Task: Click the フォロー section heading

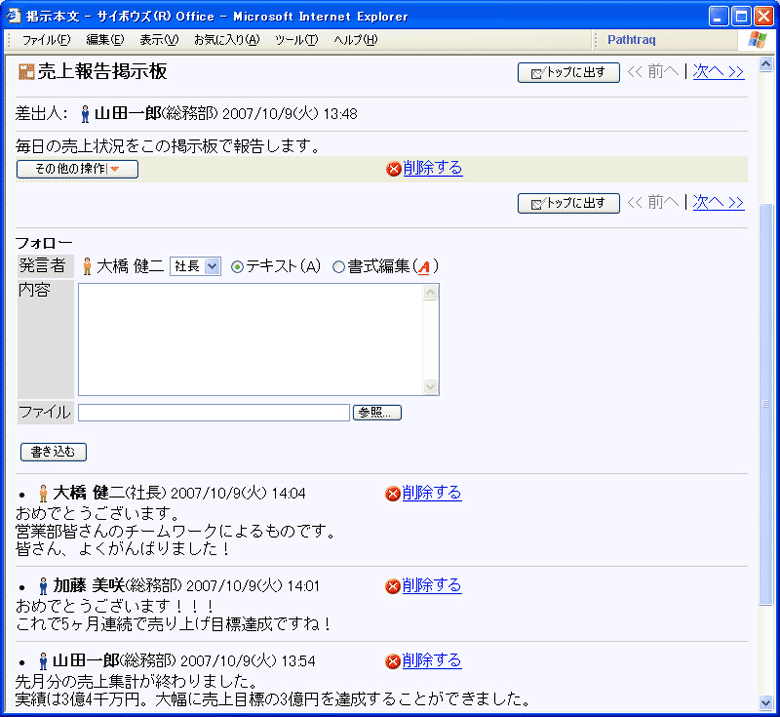Action: pyautogui.click(x=44, y=243)
